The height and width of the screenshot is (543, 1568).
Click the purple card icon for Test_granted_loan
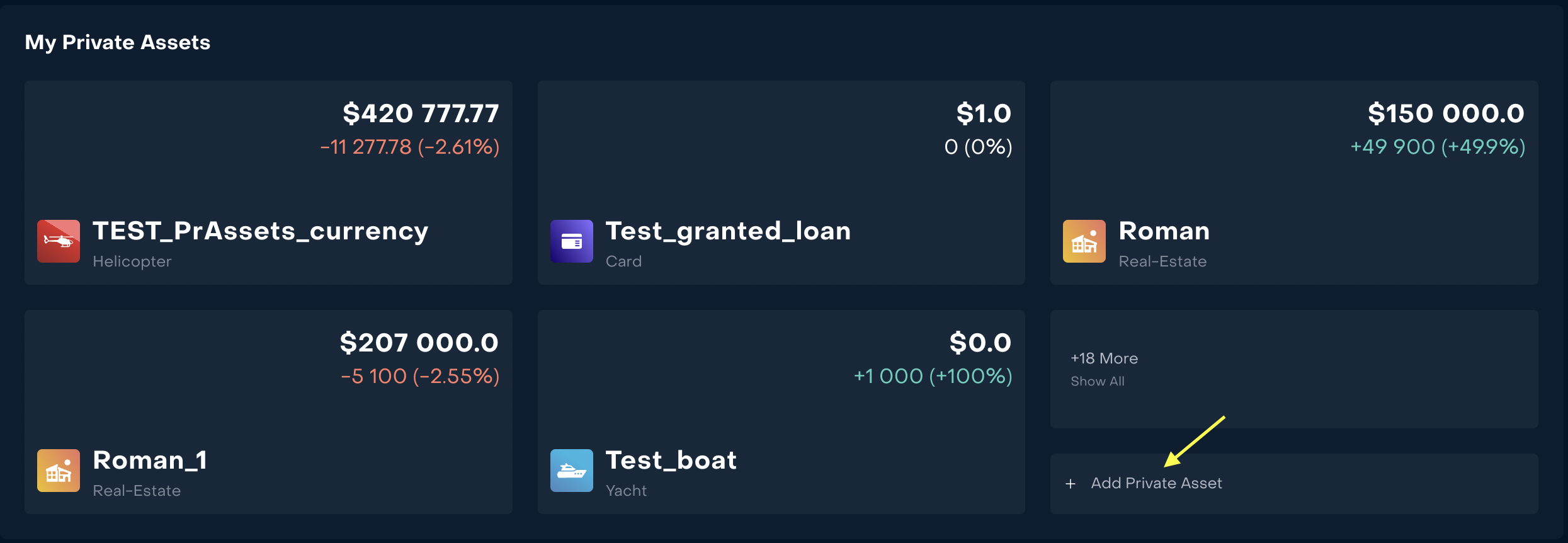tap(571, 241)
